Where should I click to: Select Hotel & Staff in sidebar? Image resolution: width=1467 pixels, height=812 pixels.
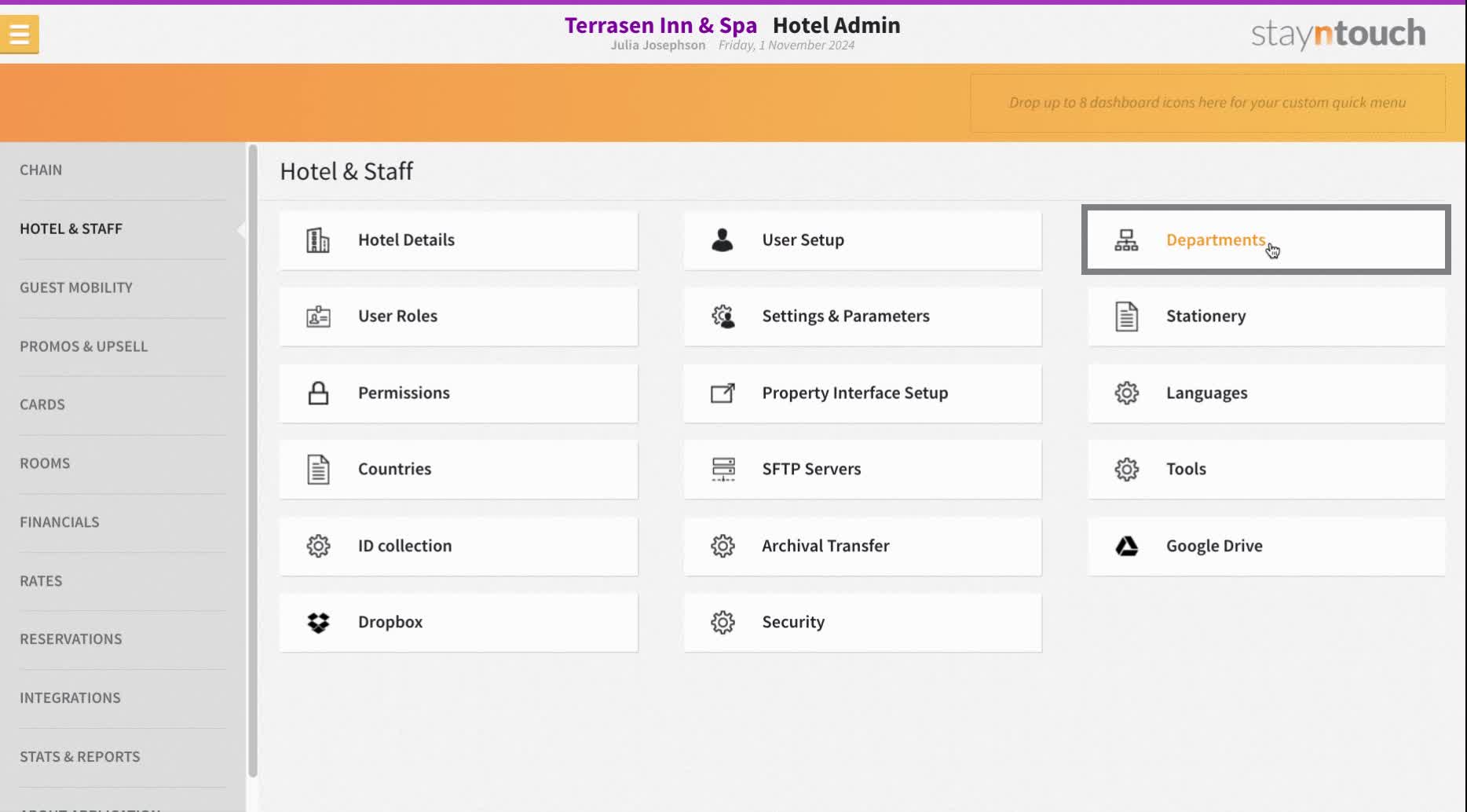pos(71,229)
